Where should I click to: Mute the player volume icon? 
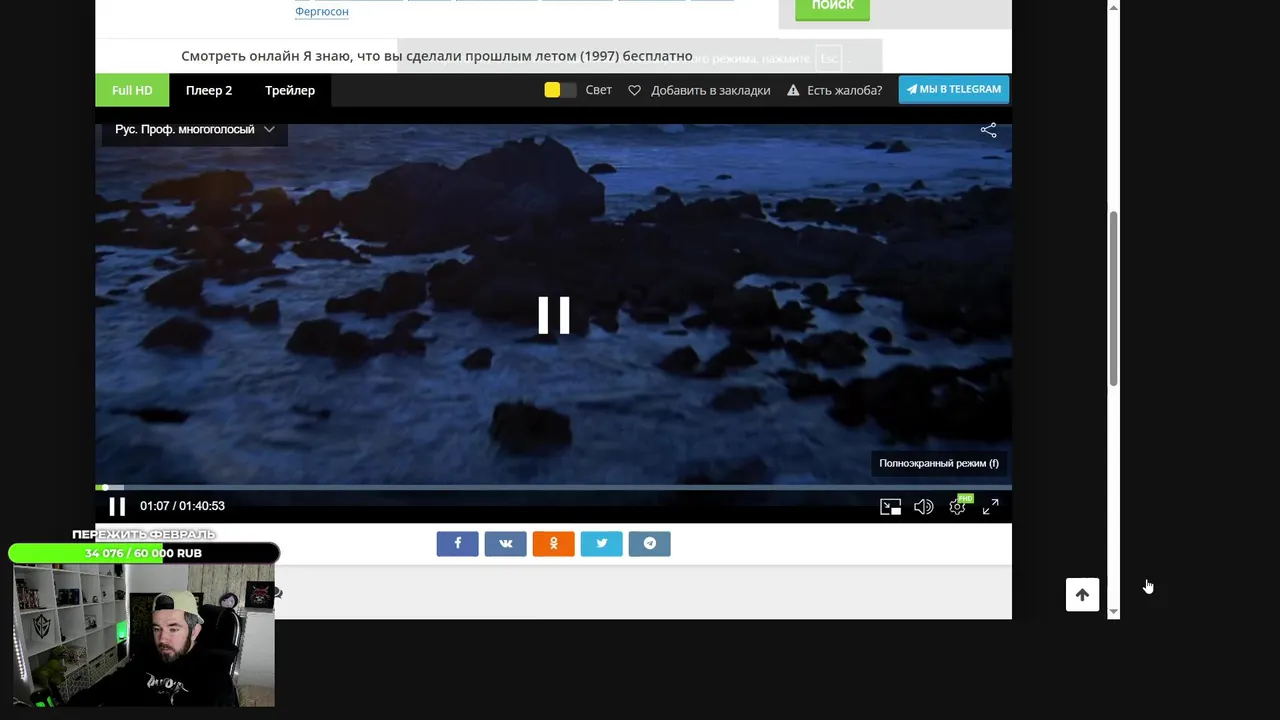[x=923, y=507]
